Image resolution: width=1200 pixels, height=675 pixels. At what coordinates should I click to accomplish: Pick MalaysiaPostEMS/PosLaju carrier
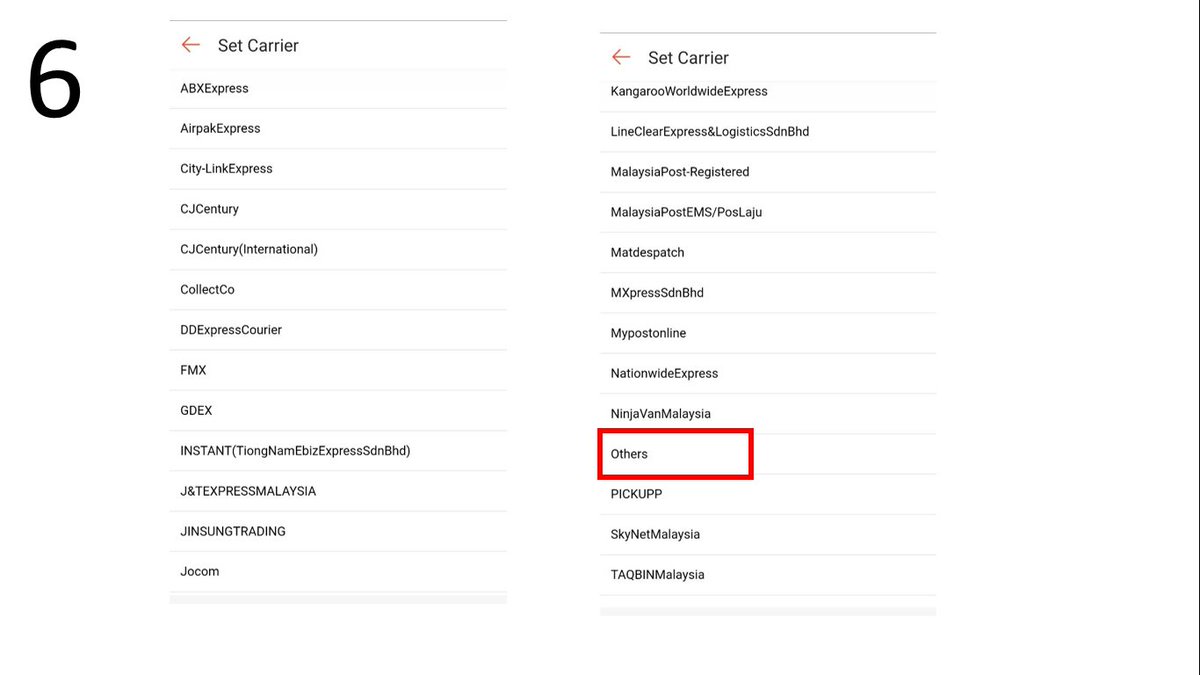pos(768,212)
